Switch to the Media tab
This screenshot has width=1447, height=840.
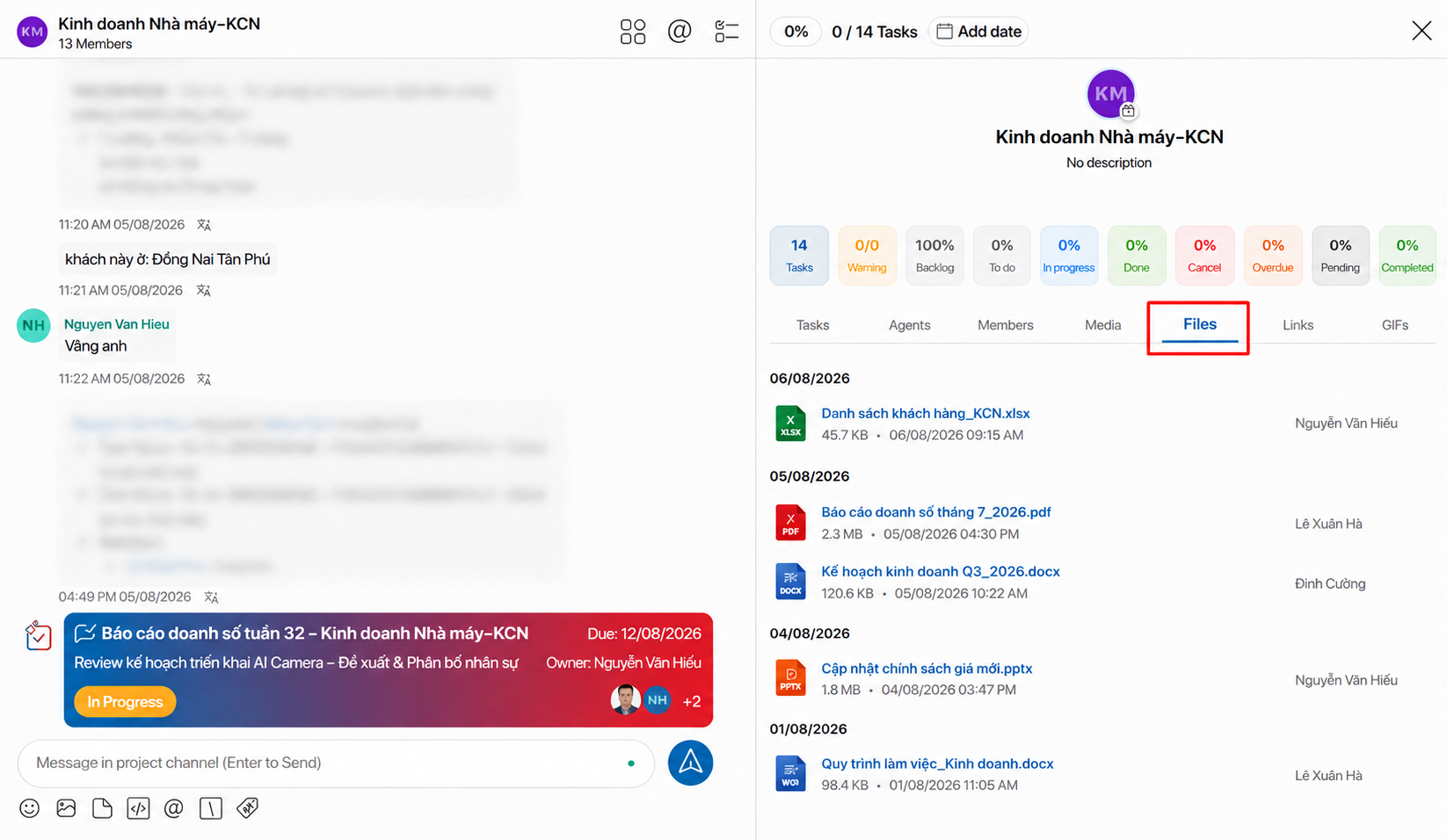(1102, 325)
